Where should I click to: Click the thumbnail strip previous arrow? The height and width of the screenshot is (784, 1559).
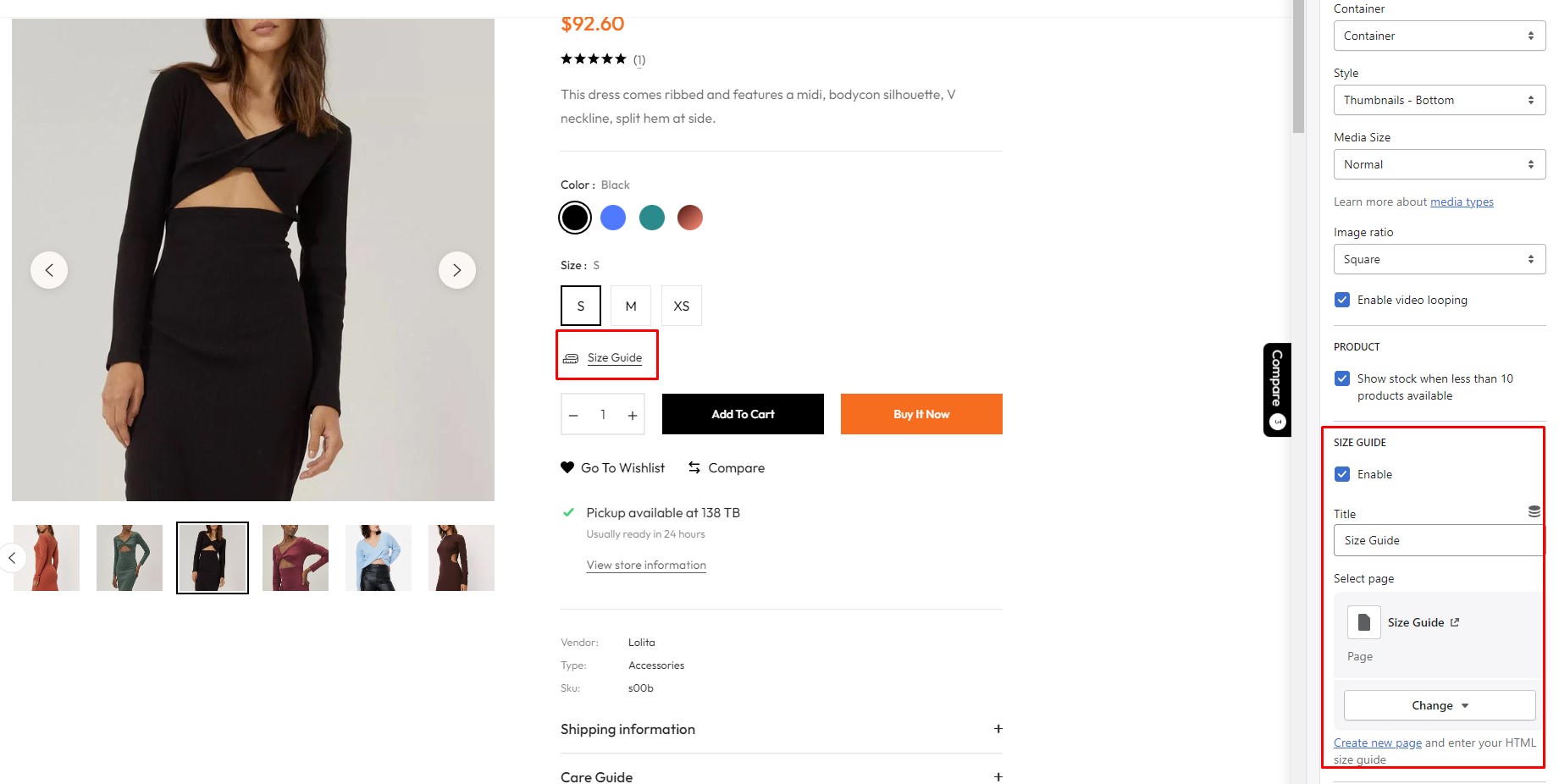pyautogui.click(x=12, y=558)
